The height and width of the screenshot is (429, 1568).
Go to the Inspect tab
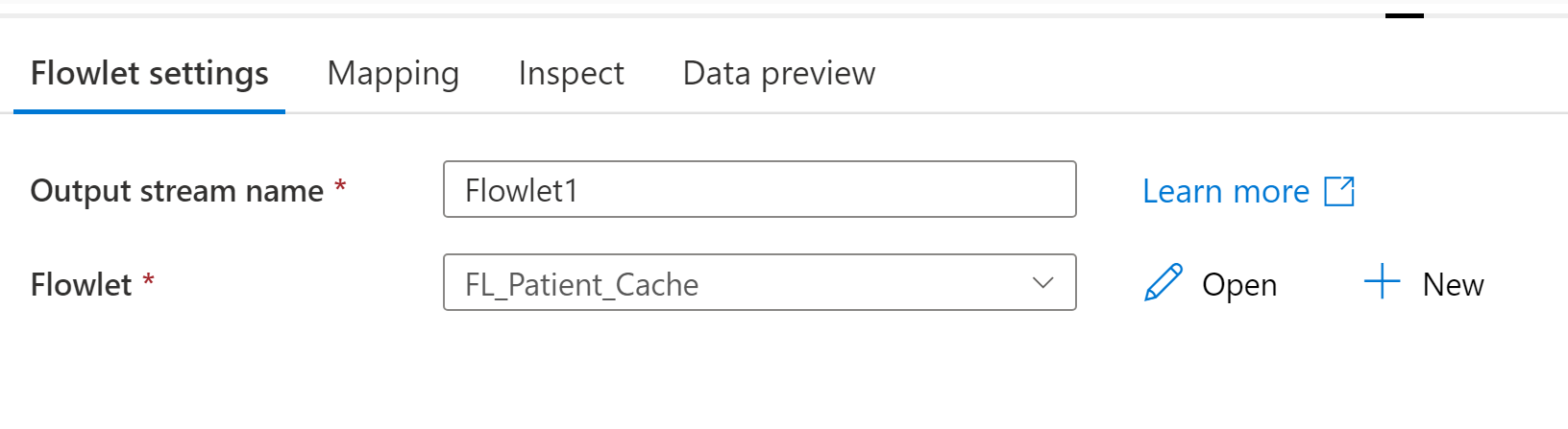pos(571,74)
